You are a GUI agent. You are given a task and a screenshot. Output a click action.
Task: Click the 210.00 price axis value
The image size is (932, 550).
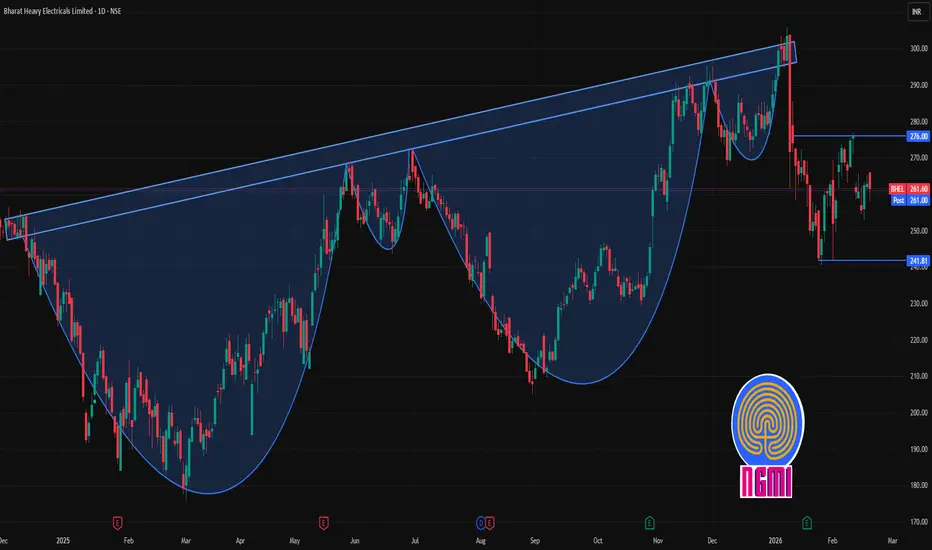tap(918, 376)
